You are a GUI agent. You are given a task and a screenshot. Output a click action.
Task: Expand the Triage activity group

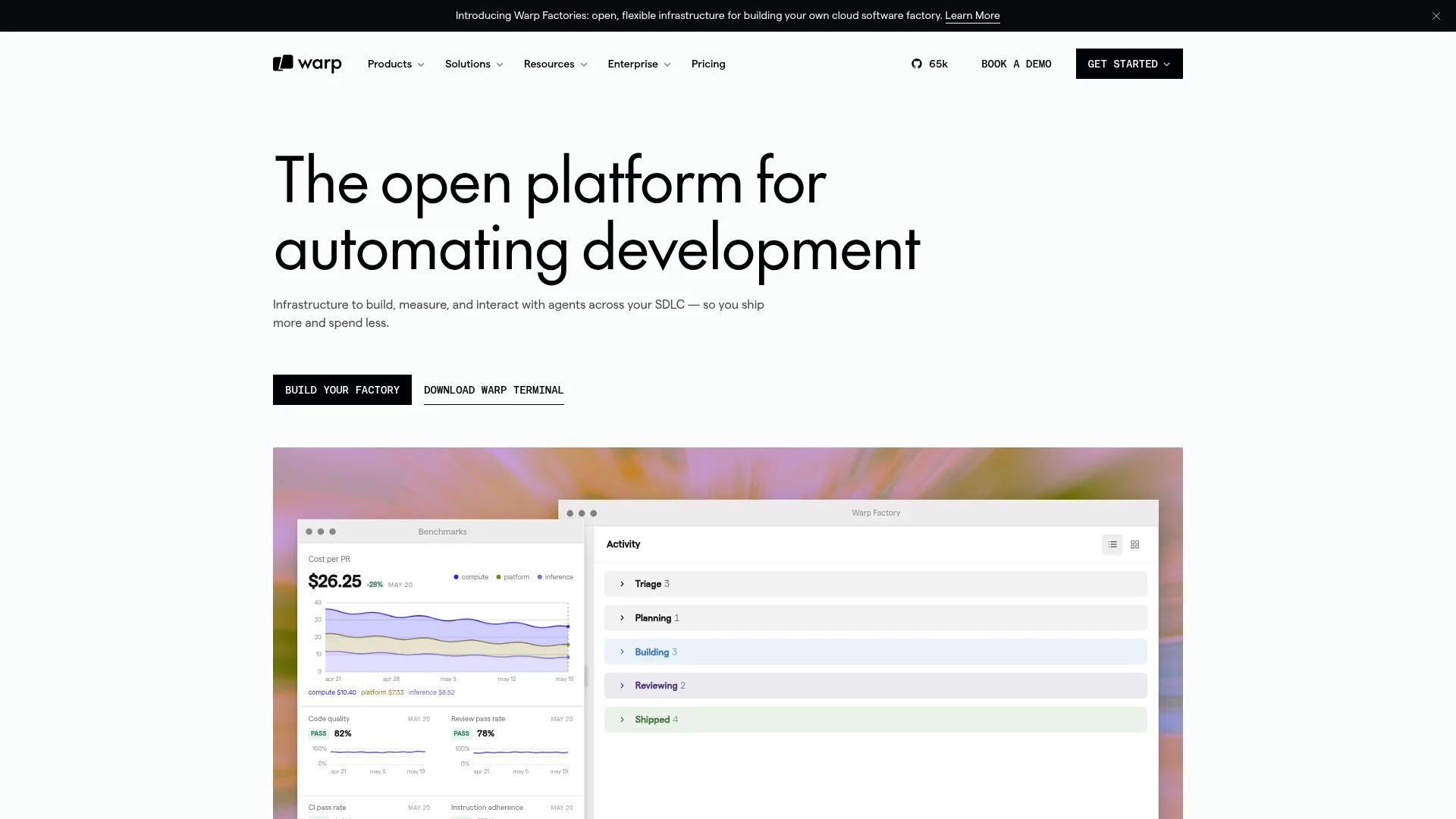tap(875, 584)
